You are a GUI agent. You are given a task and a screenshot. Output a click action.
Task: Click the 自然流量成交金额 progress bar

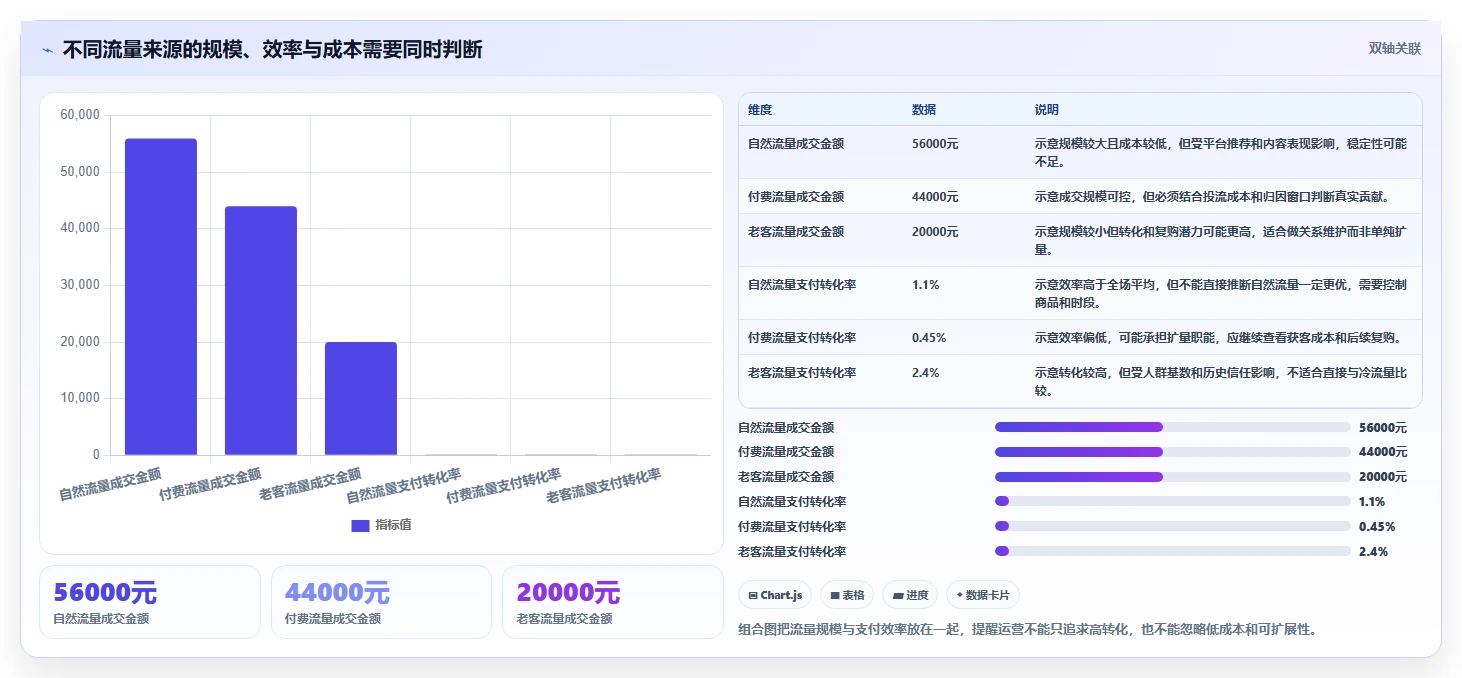pyautogui.click(x=1172, y=427)
